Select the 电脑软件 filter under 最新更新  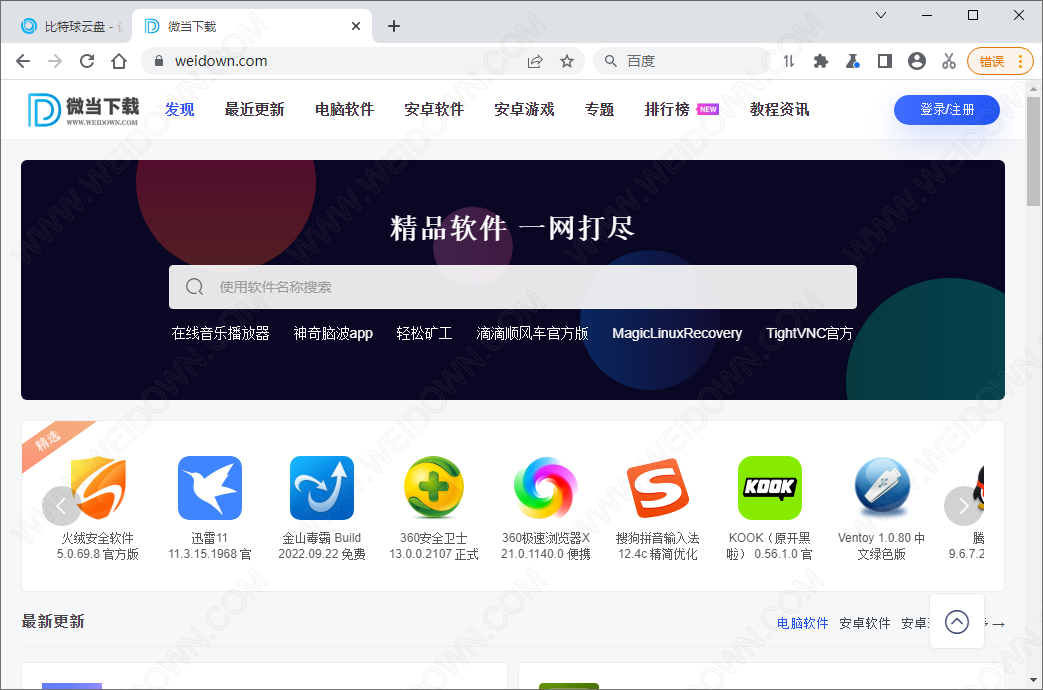point(803,623)
